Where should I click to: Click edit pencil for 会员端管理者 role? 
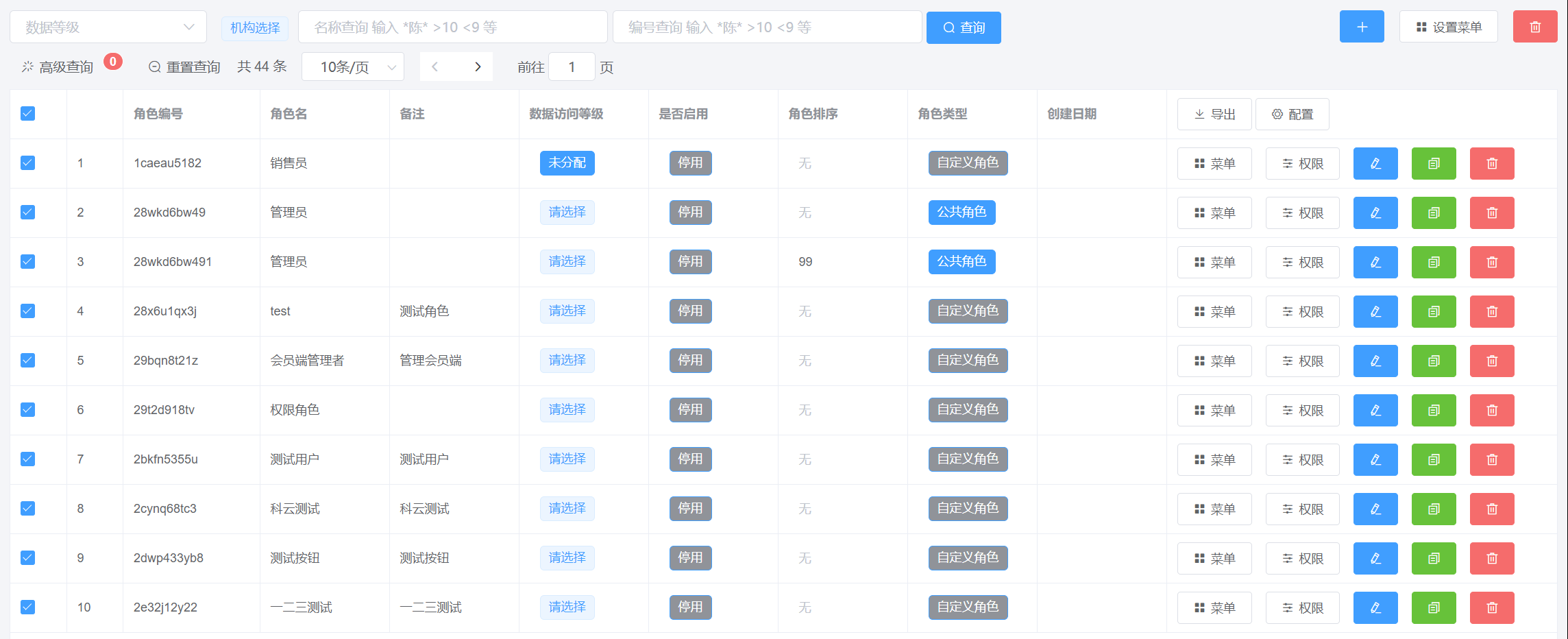[x=1375, y=361]
